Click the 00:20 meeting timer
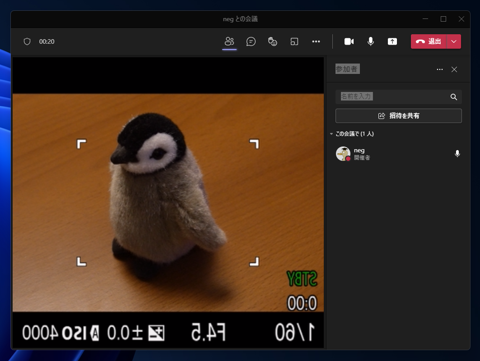Image resolution: width=480 pixels, height=361 pixels. [x=47, y=42]
